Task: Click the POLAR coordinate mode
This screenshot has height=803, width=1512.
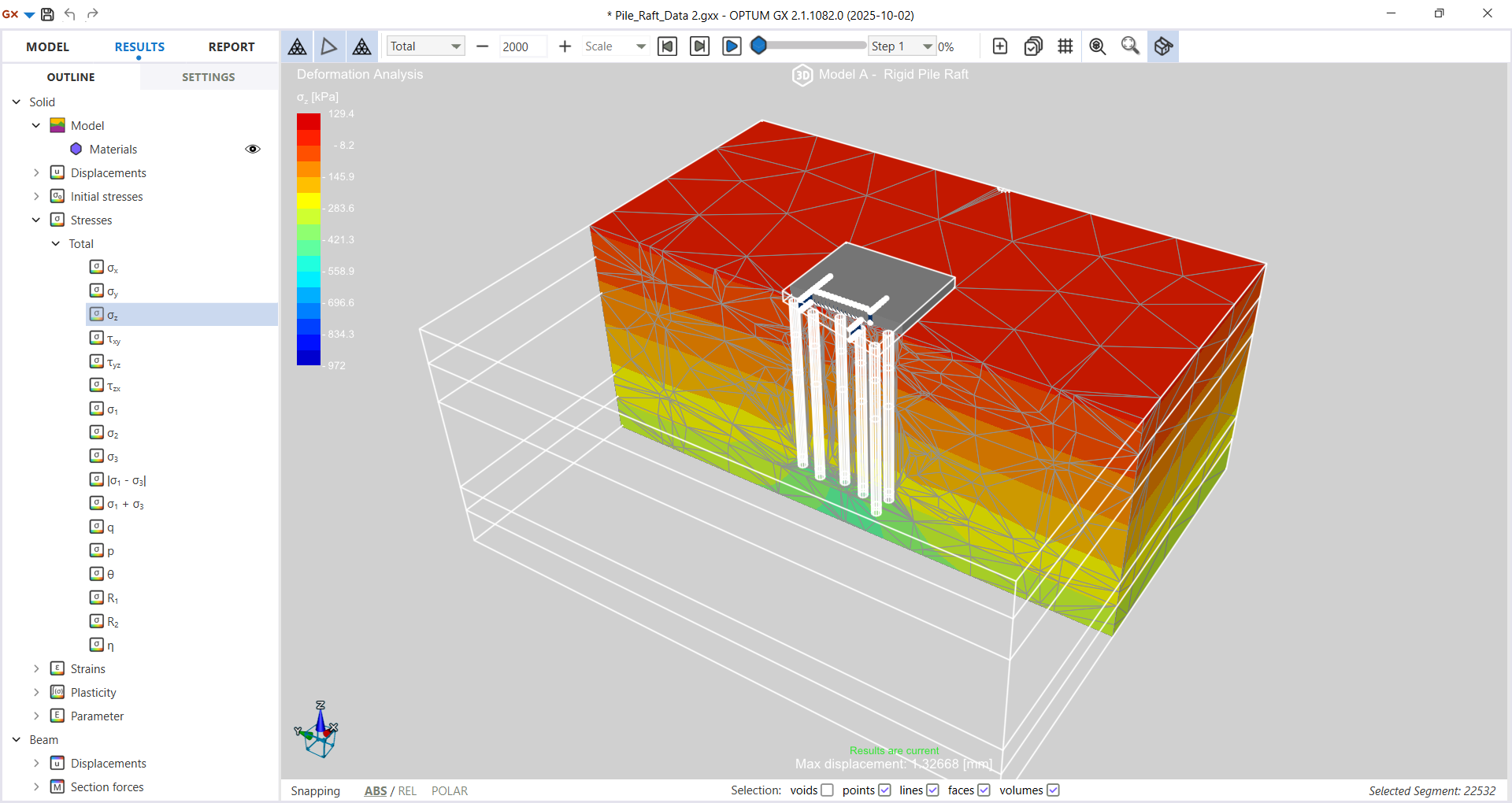Action: click(x=449, y=790)
